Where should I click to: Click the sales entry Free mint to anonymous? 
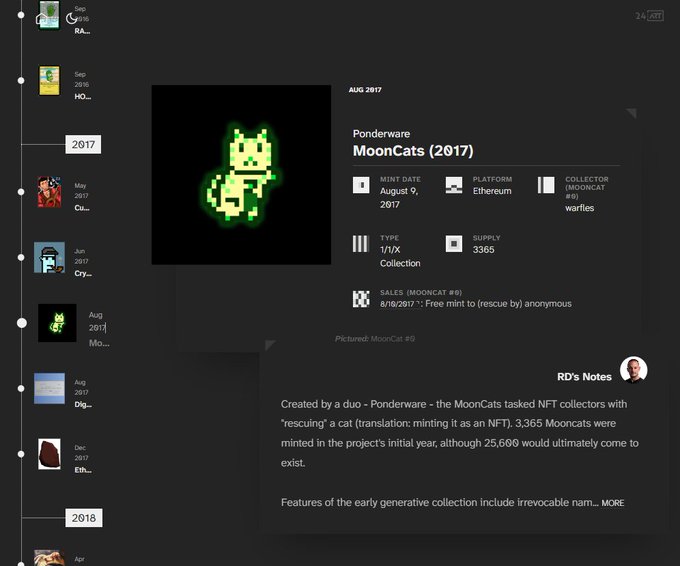pos(476,304)
